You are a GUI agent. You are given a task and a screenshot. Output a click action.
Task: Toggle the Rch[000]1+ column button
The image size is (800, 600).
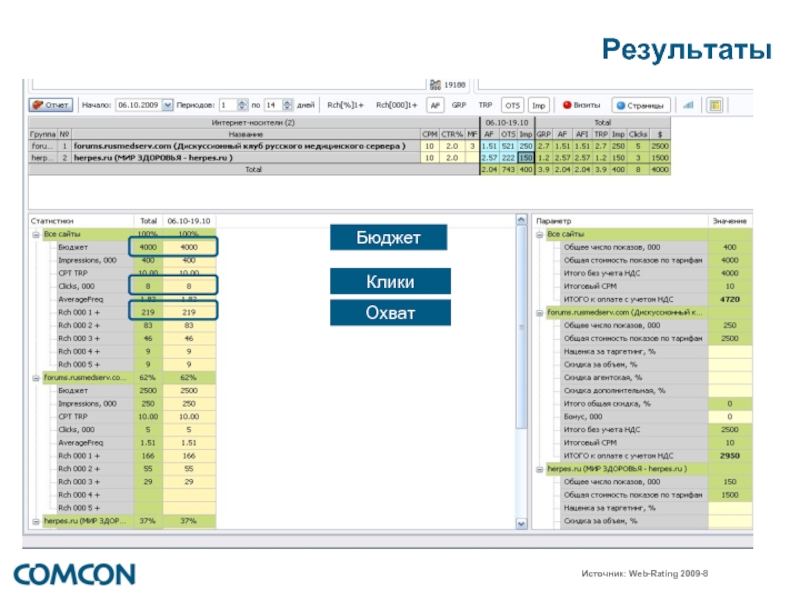[396, 105]
